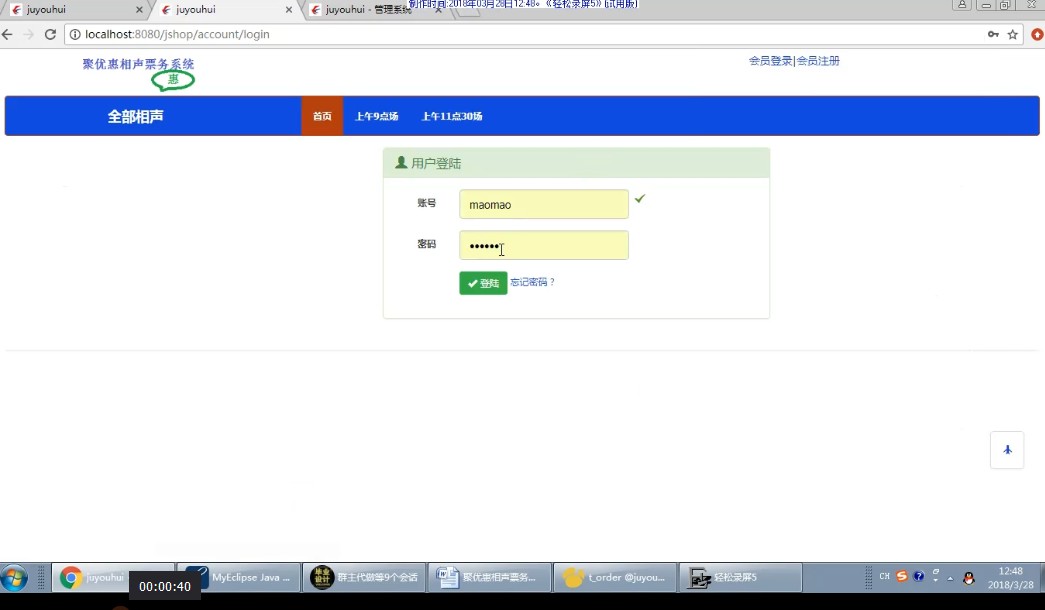Select second juyouhui browser tab

(222, 10)
